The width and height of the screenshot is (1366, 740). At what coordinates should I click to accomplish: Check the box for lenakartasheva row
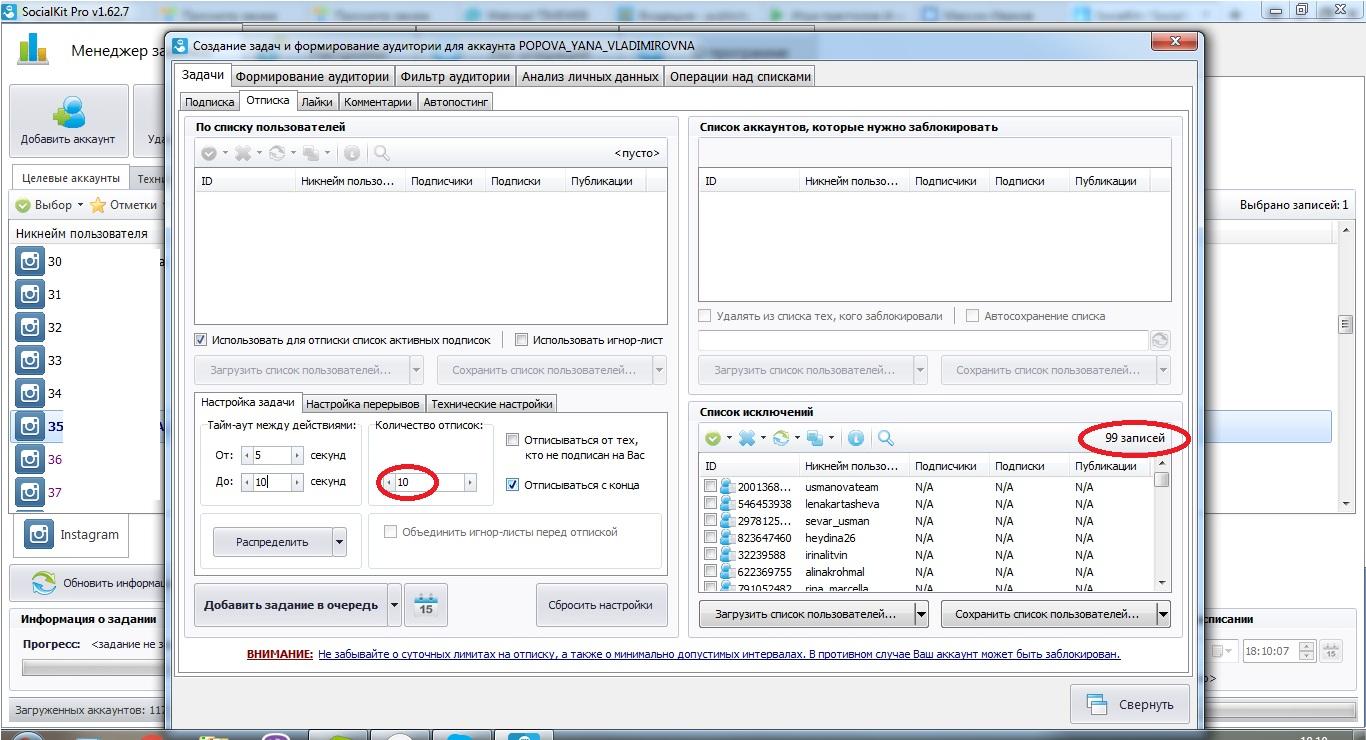710,504
